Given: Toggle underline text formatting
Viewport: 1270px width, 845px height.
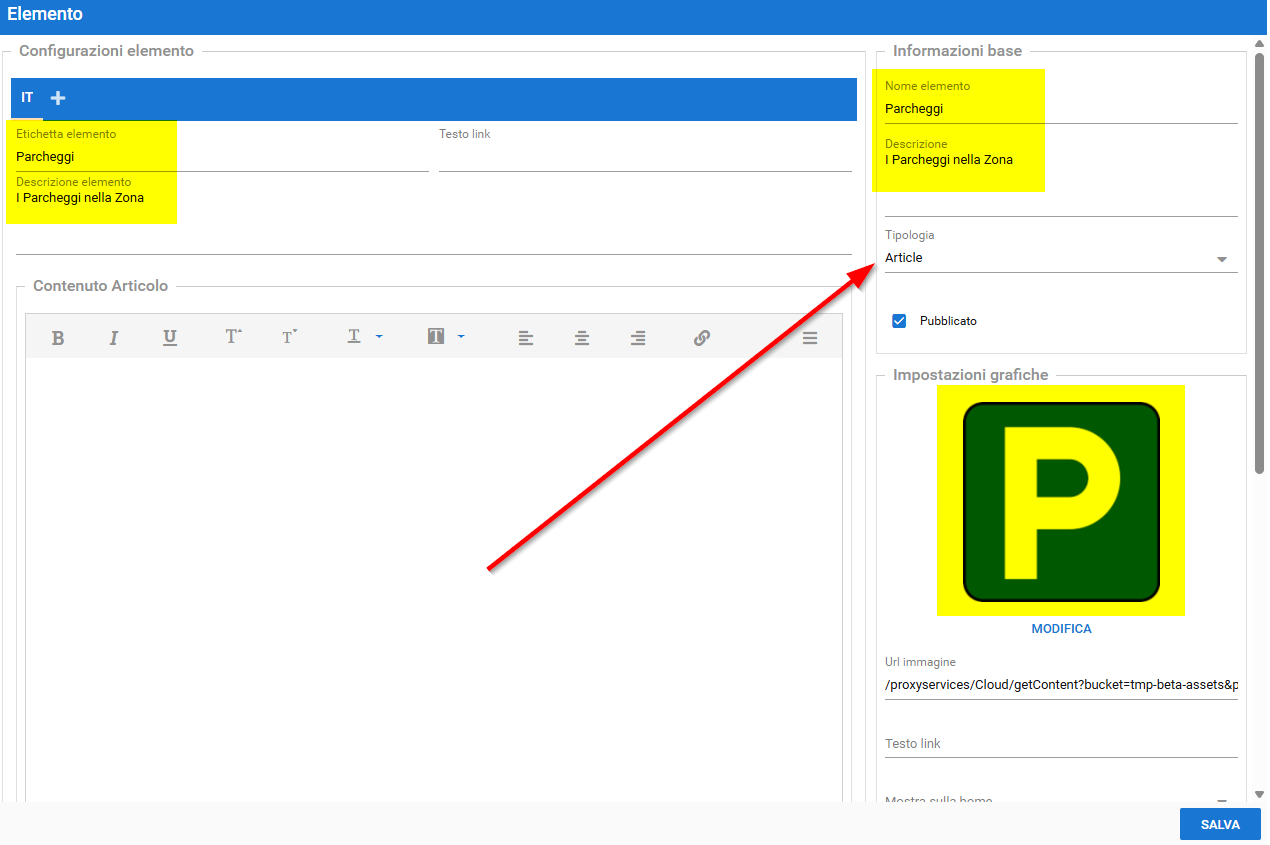Looking at the screenshot, I should click(170, 338).
